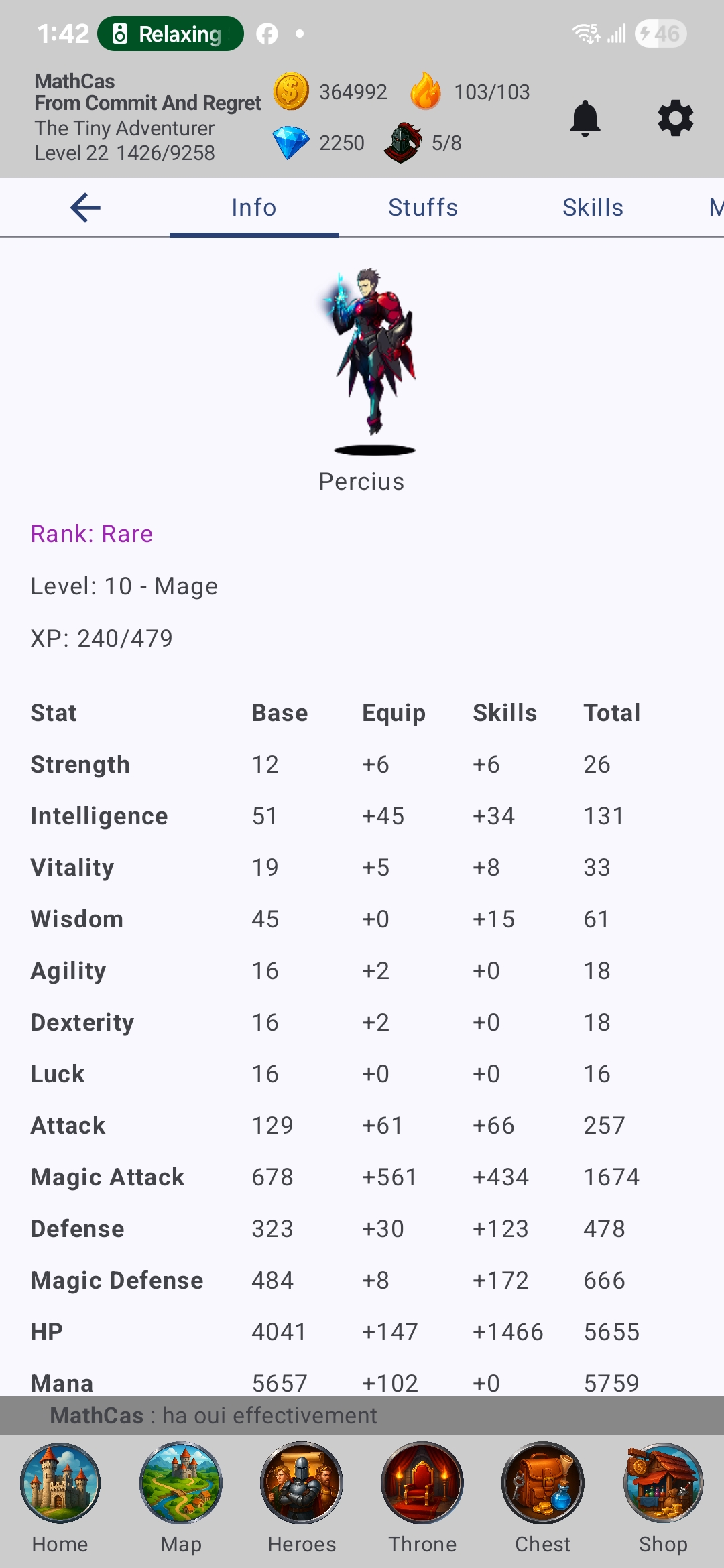Viewport: 724px width, 1568px height.
Task: Go to Home castle icon
Action: [60, 1483]
